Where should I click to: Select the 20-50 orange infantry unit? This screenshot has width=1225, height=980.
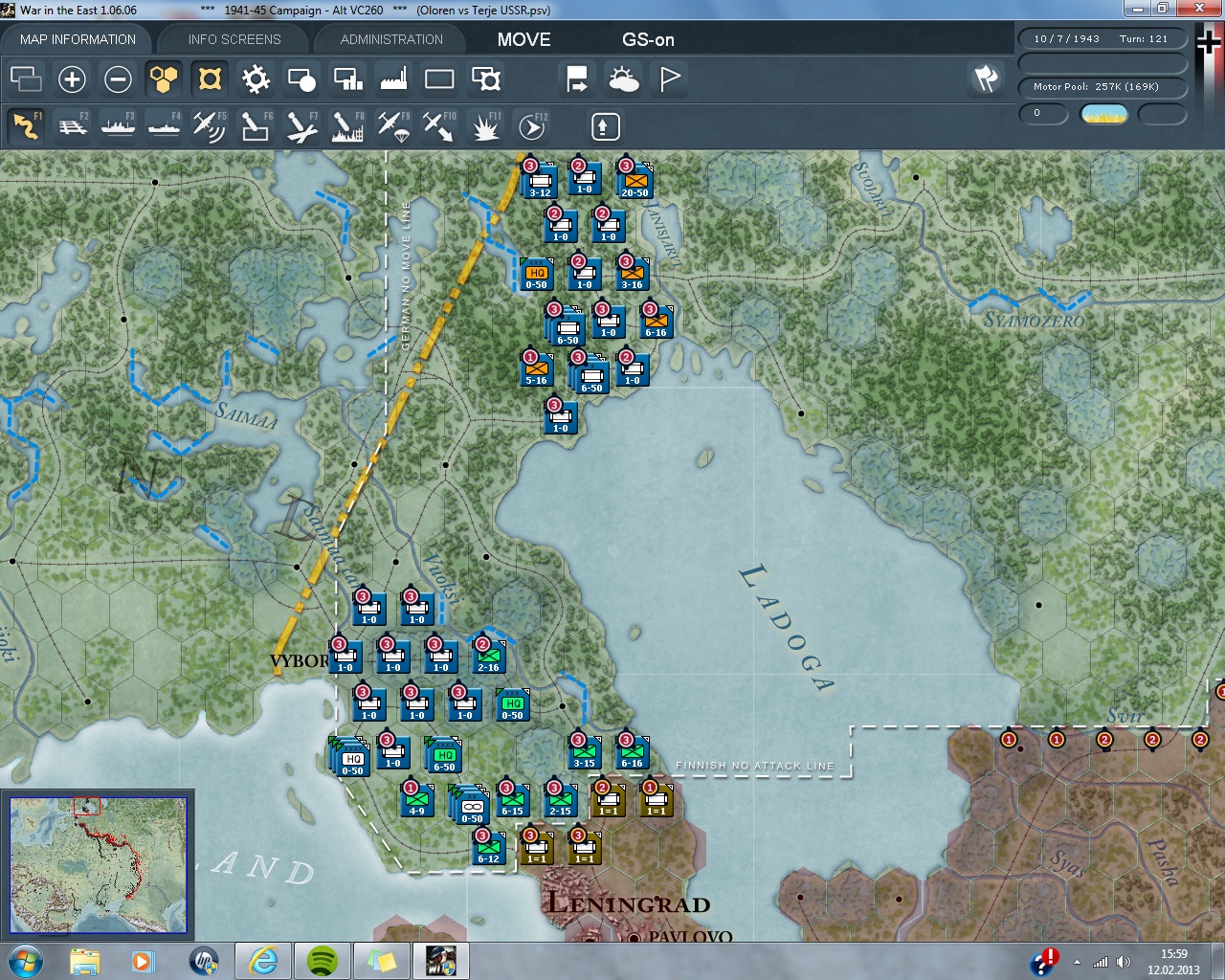point(634,180)
